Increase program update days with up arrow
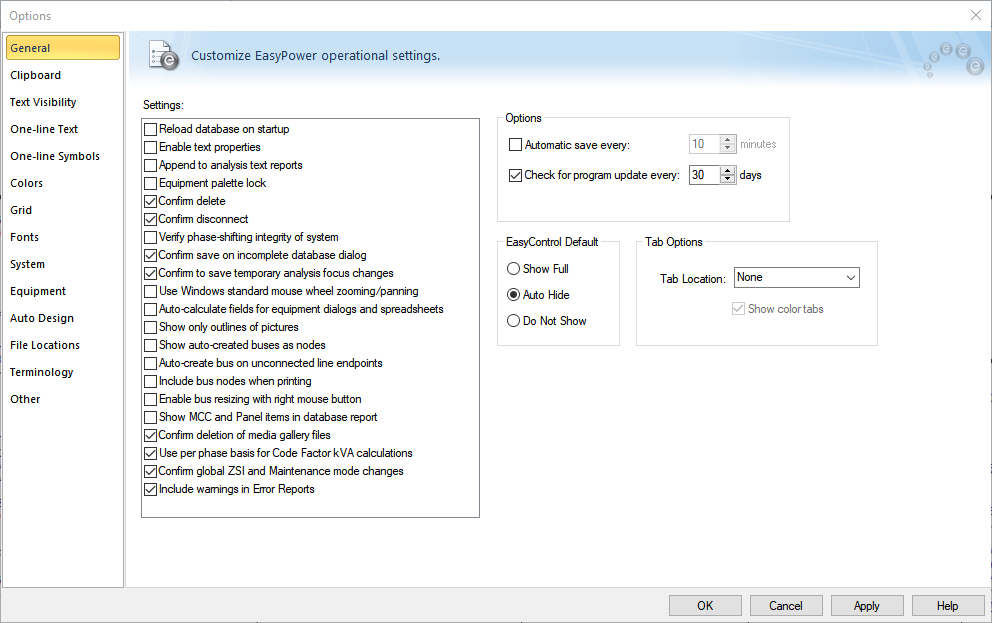This screenshot has height=623, width=992. (x=728, y=170)
